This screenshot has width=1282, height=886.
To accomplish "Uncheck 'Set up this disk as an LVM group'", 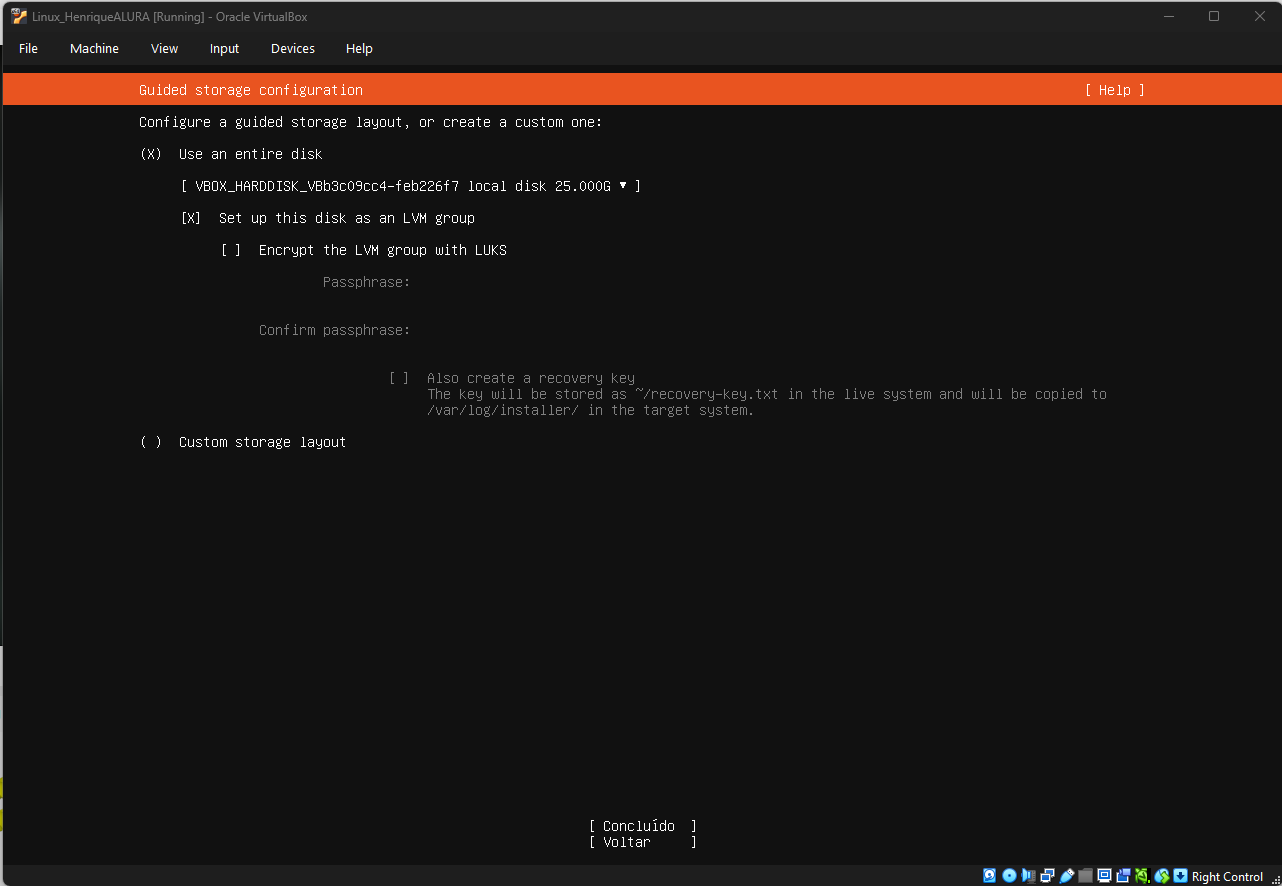I will tap(191, 218).
